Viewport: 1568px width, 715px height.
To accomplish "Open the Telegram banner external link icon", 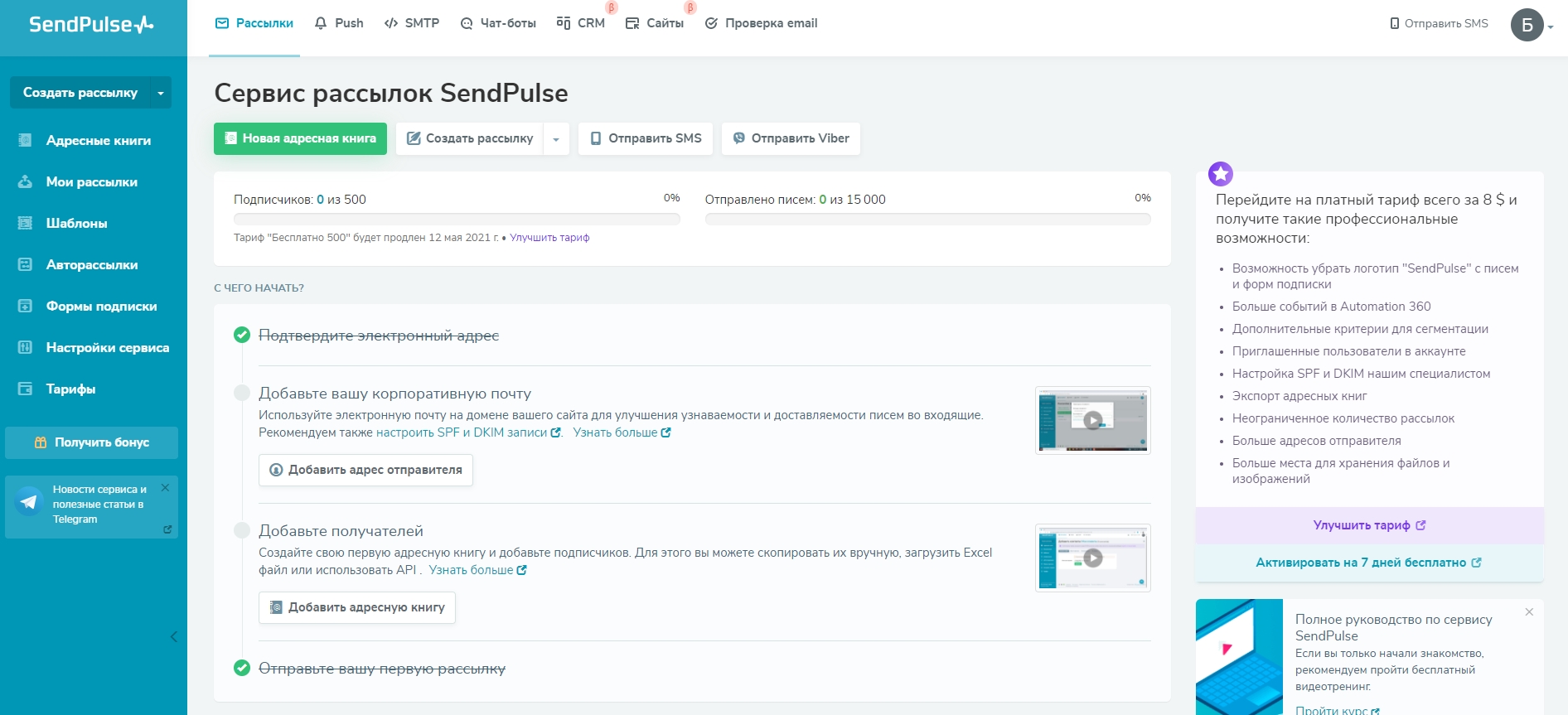I will point(167,529).
